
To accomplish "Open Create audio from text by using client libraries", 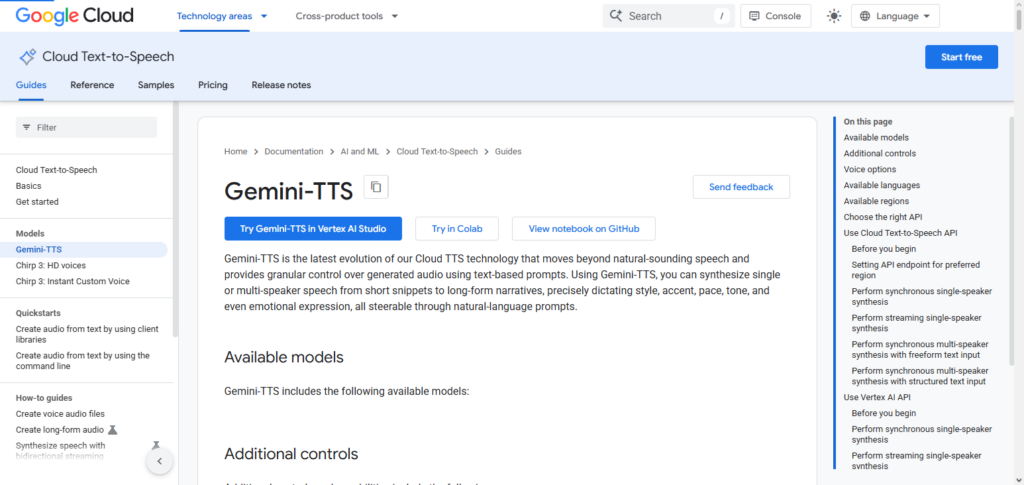I will (87, 334).
